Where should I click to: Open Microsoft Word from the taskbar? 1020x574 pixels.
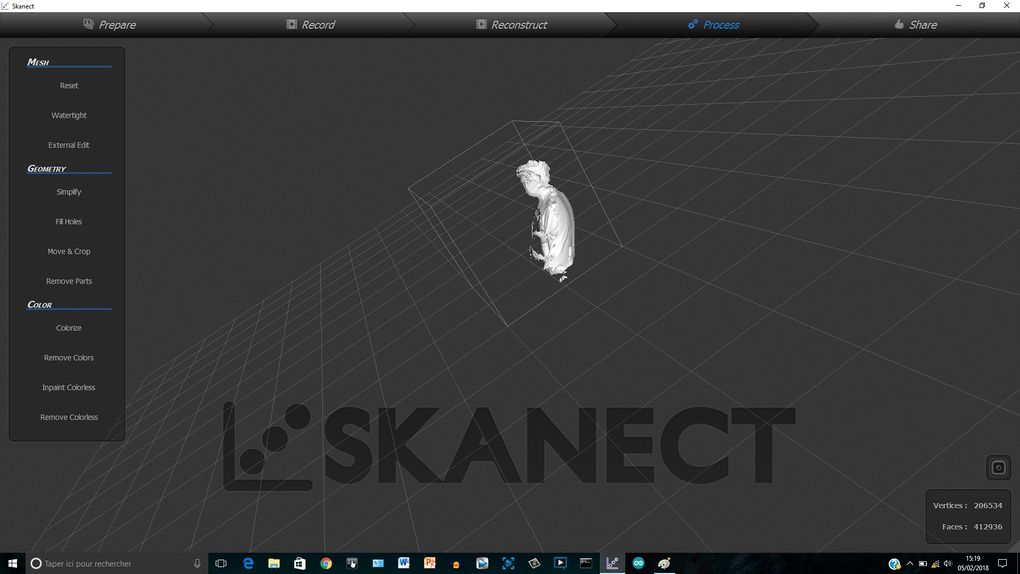(x=404, y=564)
